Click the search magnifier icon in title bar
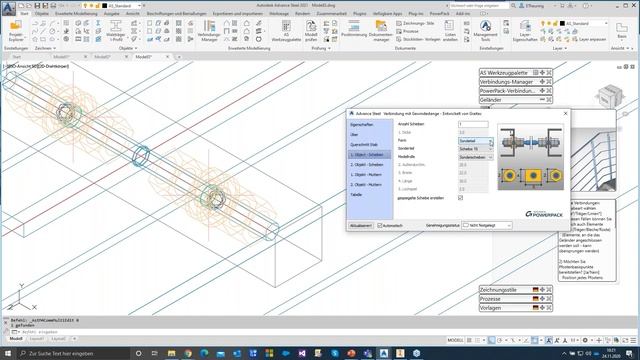Screen dimensions: 640x360 513,6
